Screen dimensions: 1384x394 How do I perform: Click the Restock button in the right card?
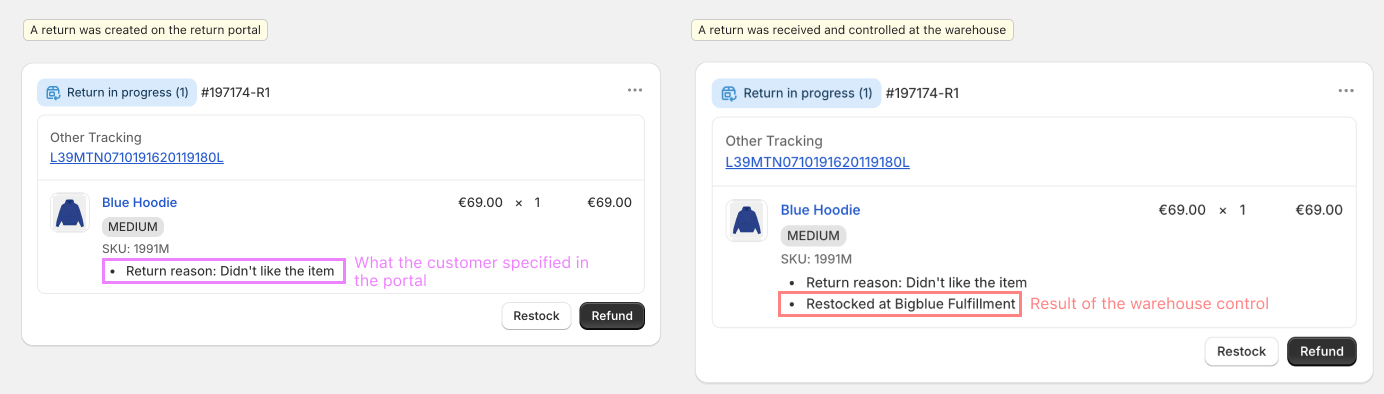click(x=1242, y=351)
